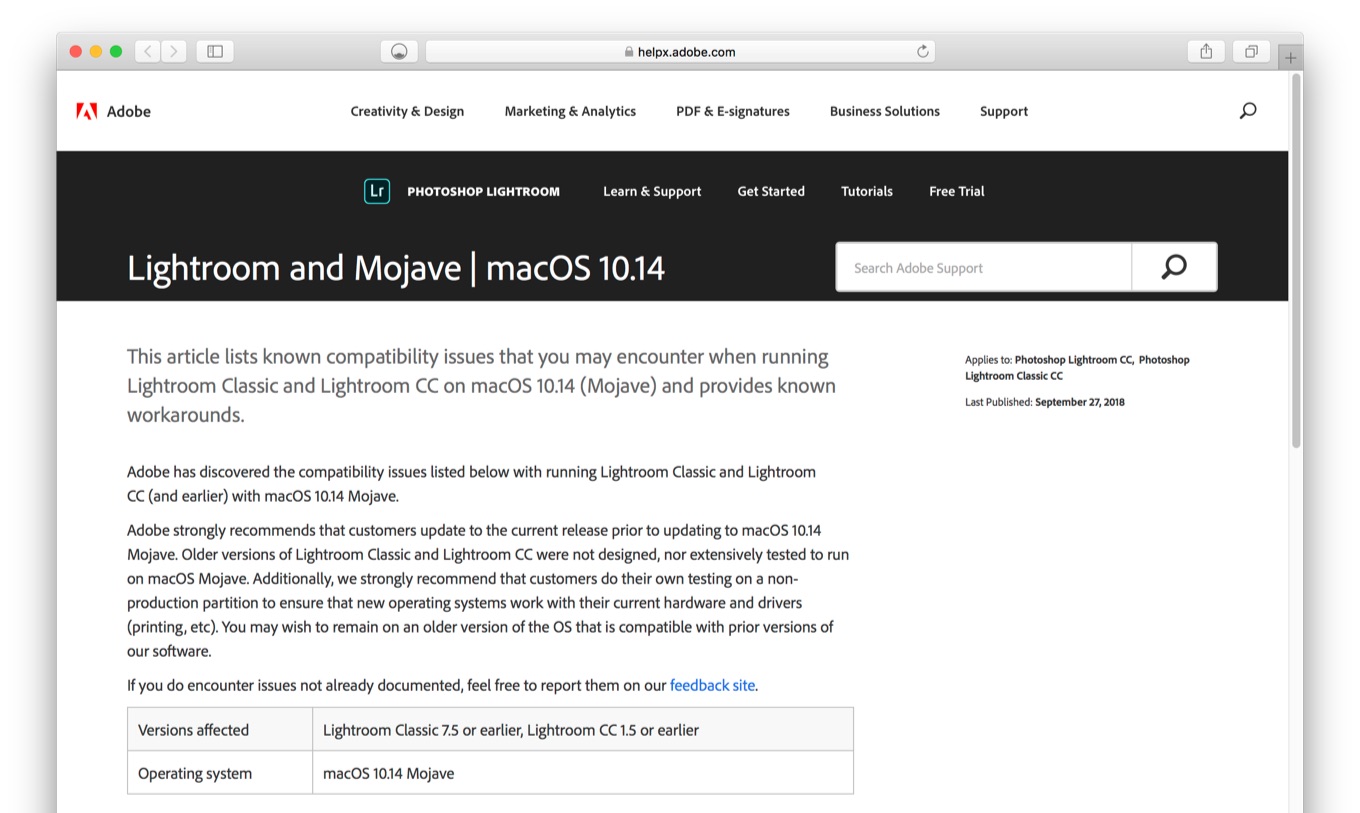Open Marketing & Analytics menu
1360x813 pixels.
click(570, 111)
